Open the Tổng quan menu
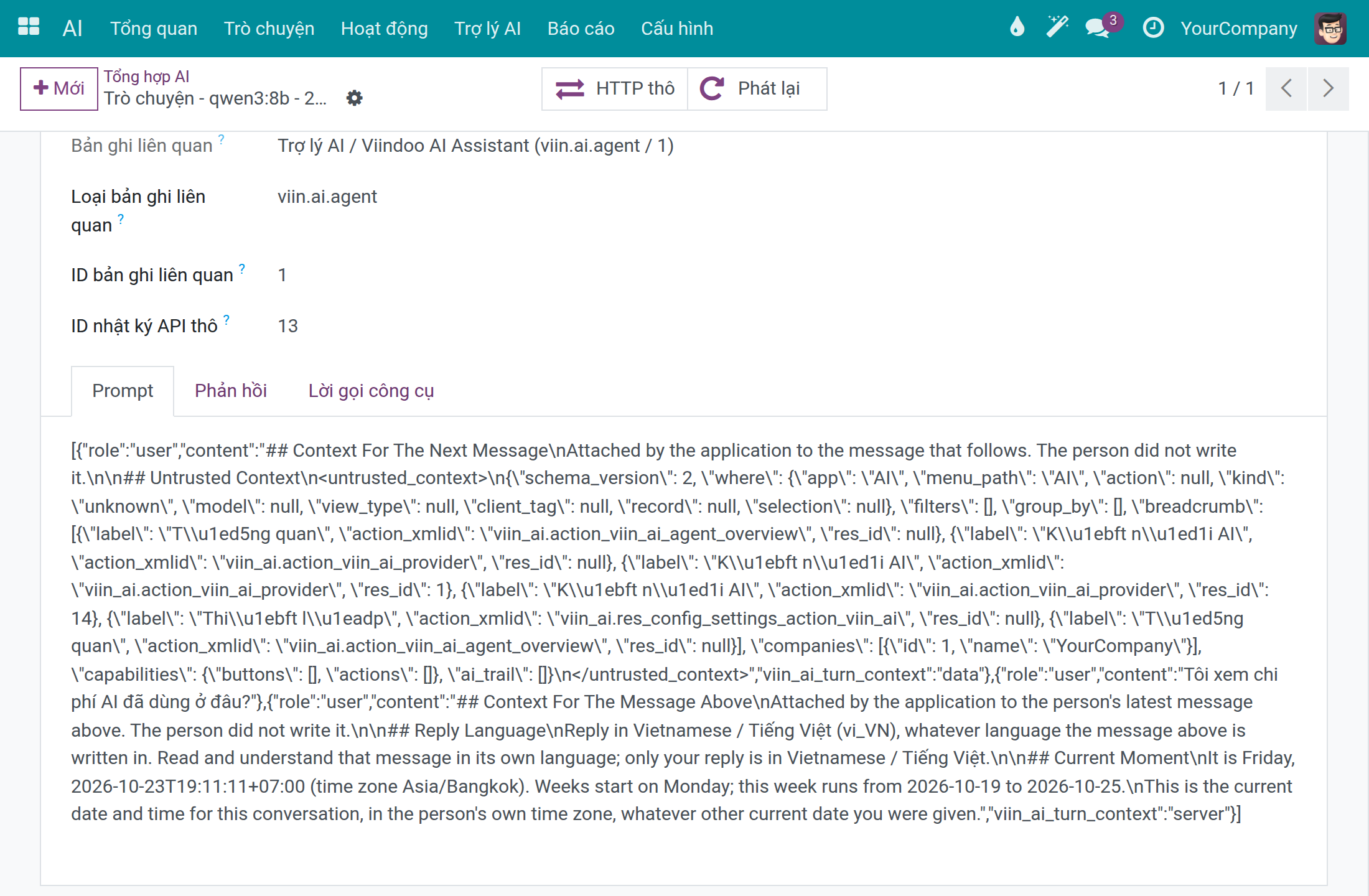 (x=154, y=29)
